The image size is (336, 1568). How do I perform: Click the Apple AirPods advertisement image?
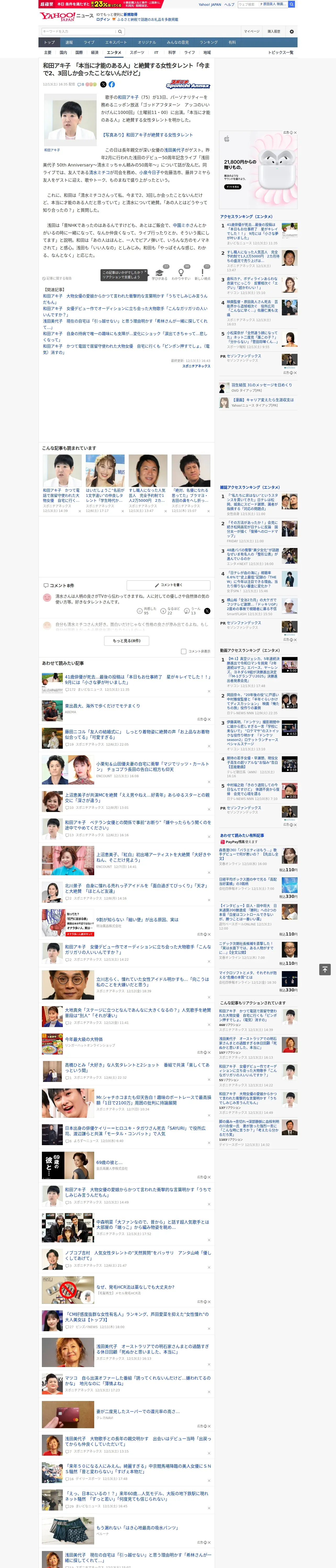click(259, 170)
